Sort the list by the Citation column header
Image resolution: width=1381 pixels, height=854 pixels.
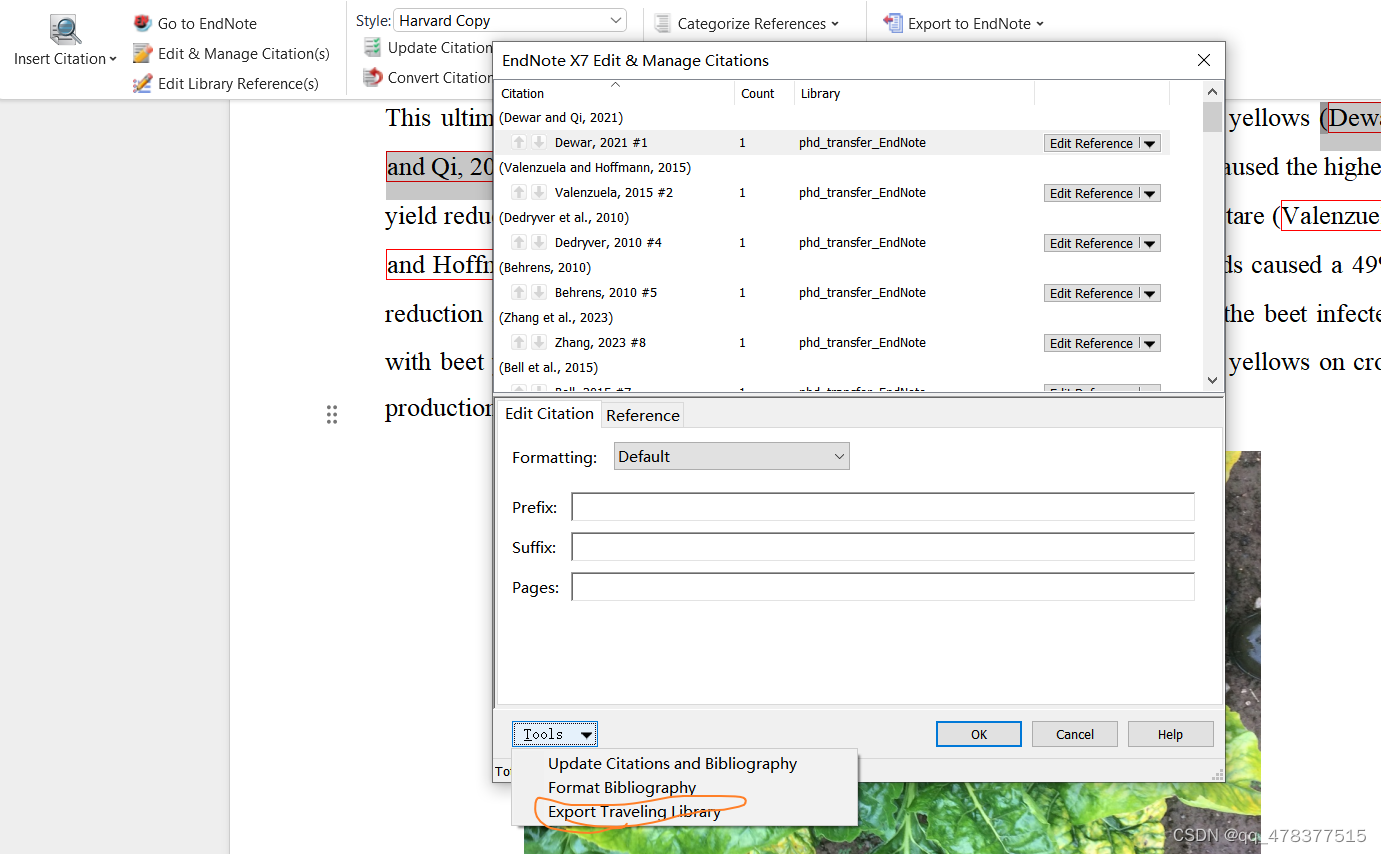615,93
